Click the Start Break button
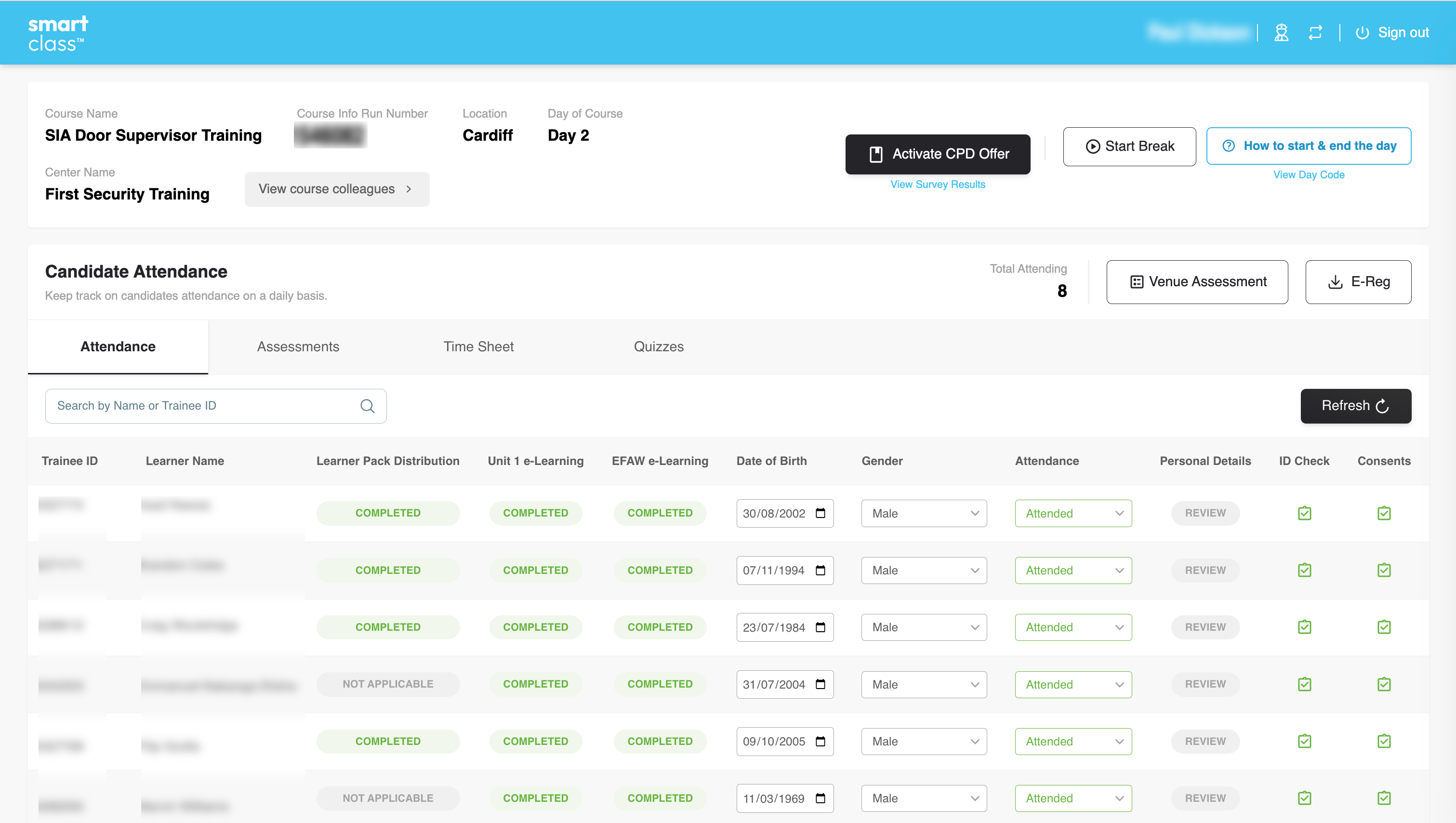 pos(1129,146)
